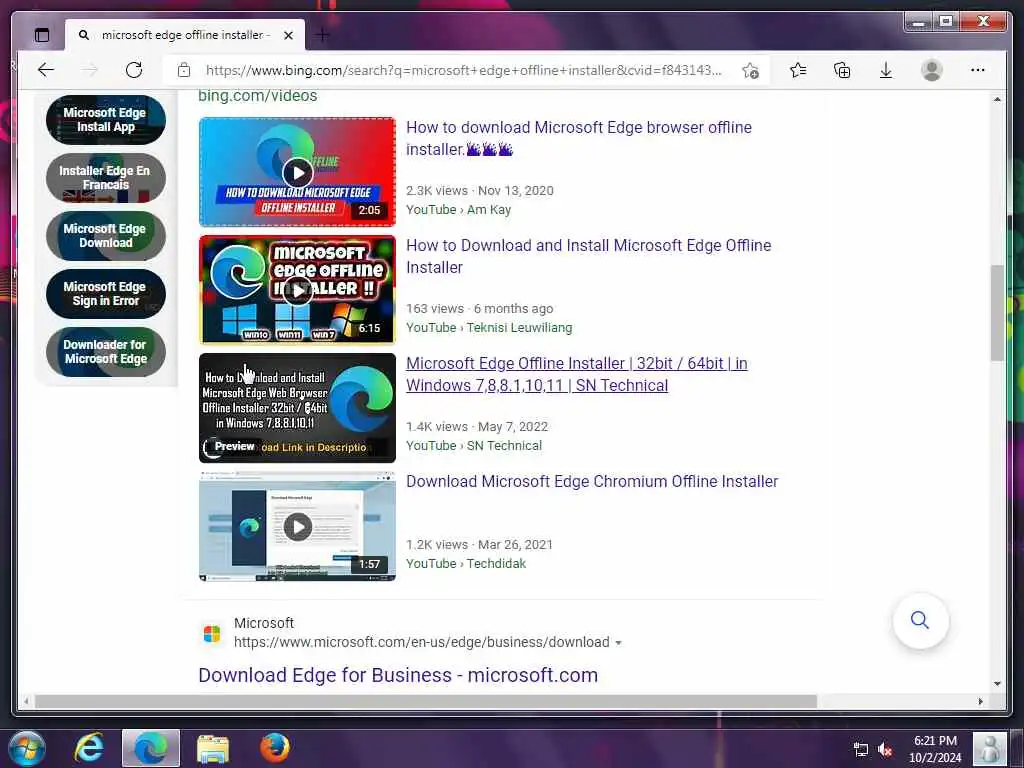Click 'YouTube › Am Kay' source text

(458, 210)
